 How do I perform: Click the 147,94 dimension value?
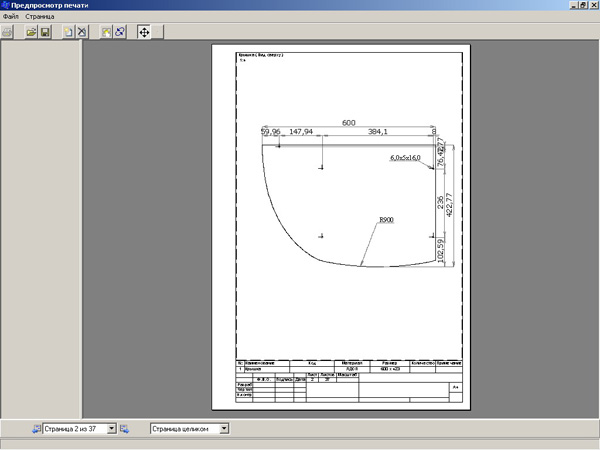coord(301,132)
